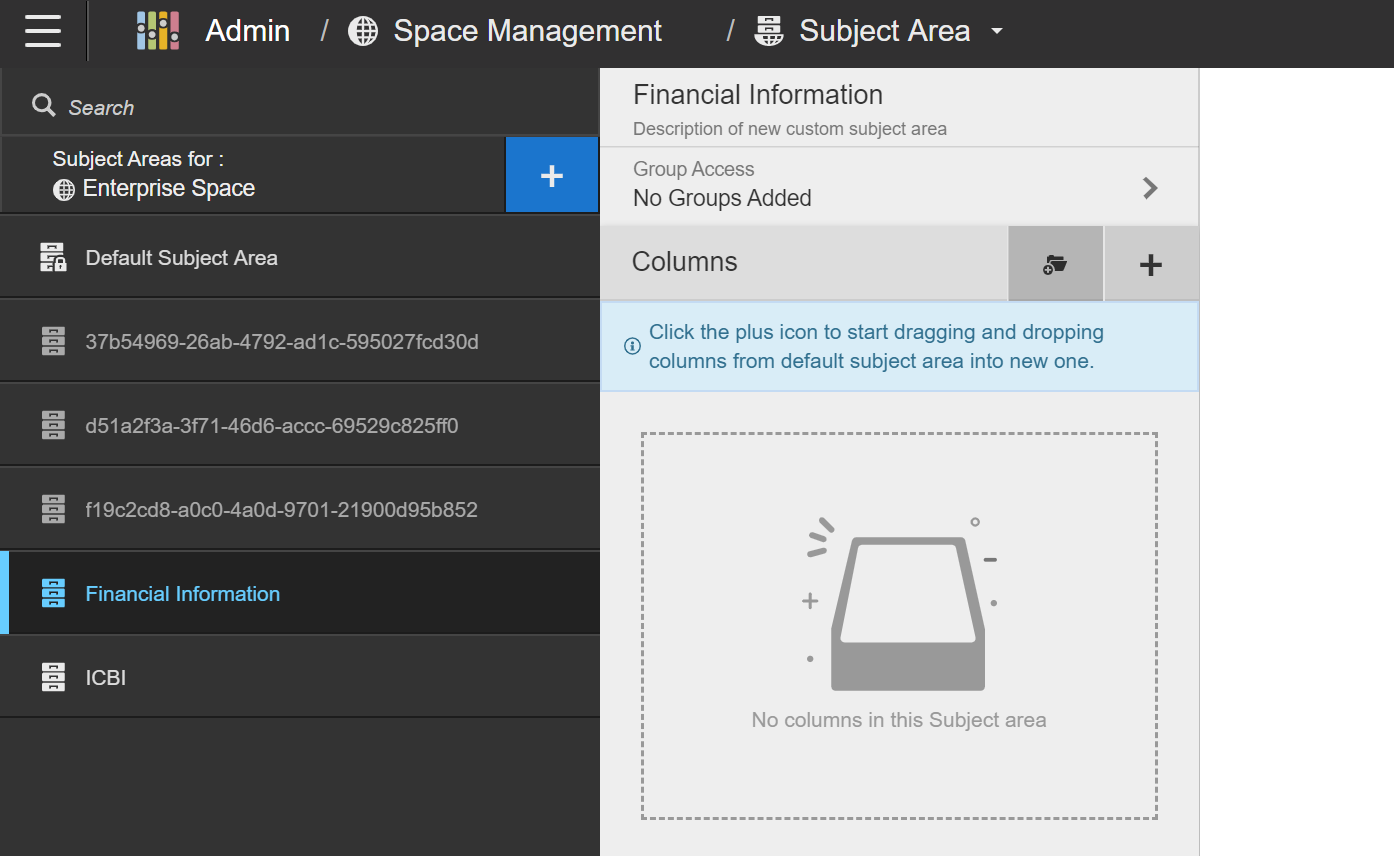Click cabinet icon beside f19c2cd8 subject area
The height and width of the screenshot is (856, 1394).
[x=53, y=509]
